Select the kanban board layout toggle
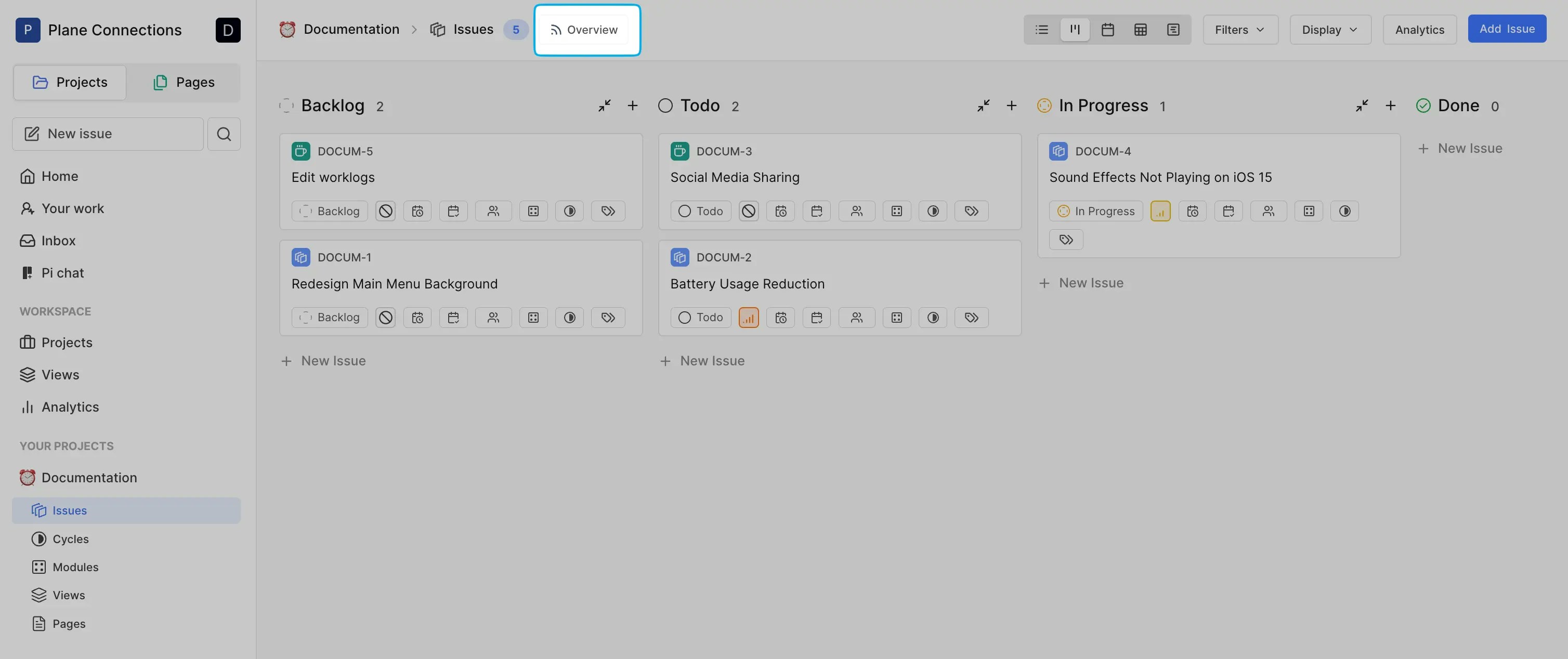Image resolution: width=1568 pixels, height=659 pixels. 1074,30
